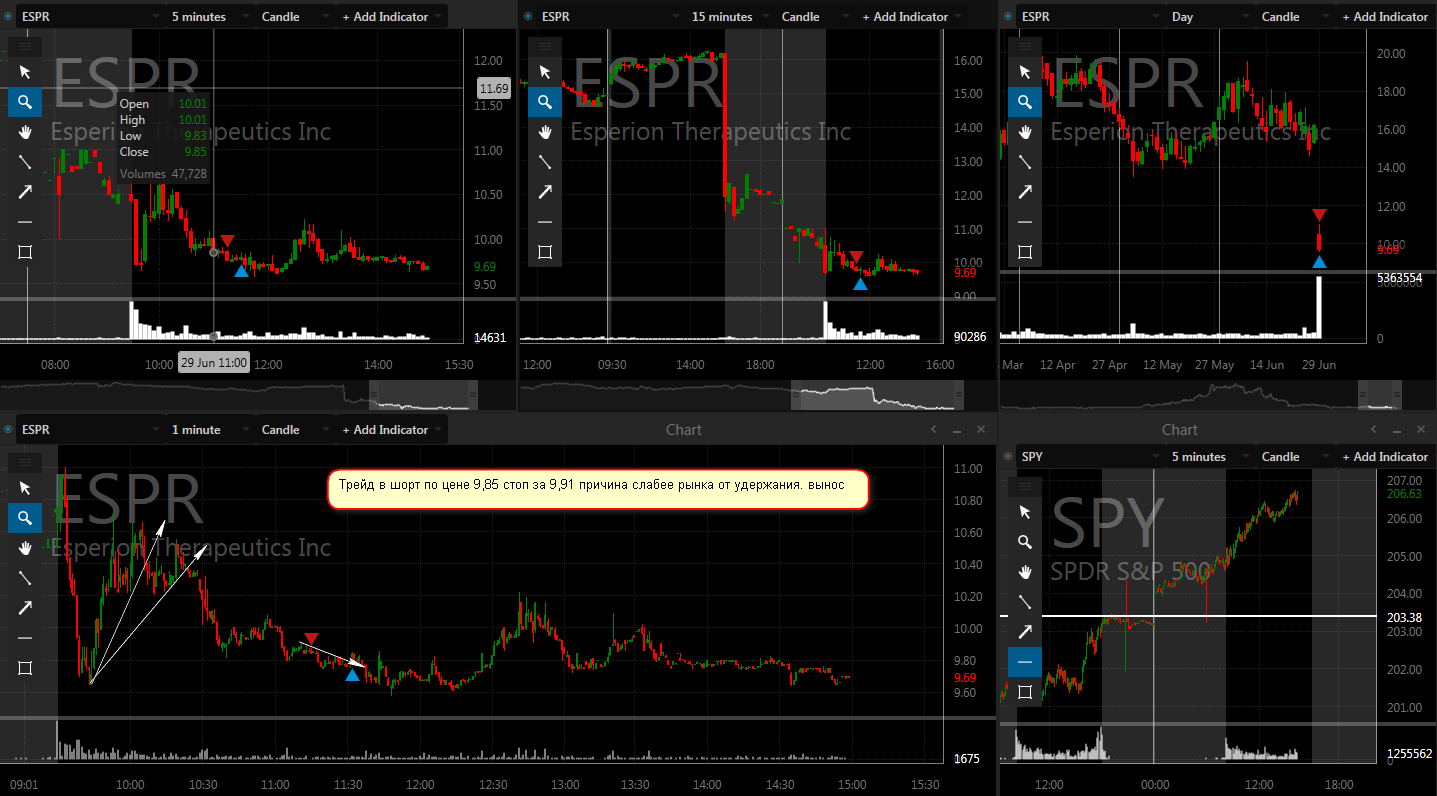Toggle symbol link dot in ESPR 1 minute chart
Viewport: 1437px width, 796px height.
8,430
